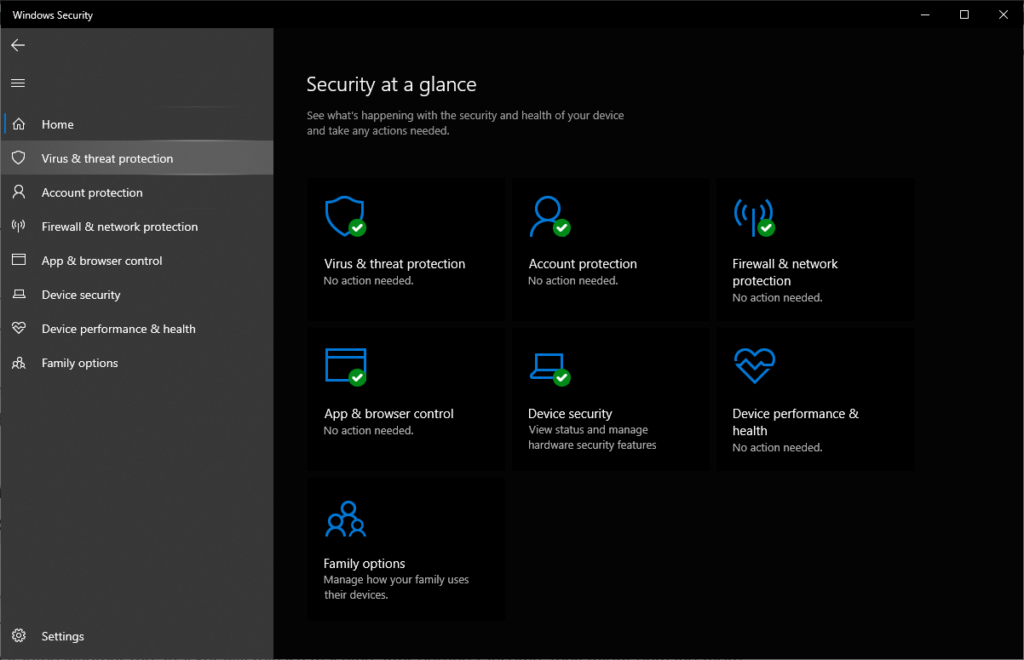The width and height of the screenshot is (1024, 660).
Task: Open Virus & threat protection from its shield tile
Action: tap(345, 216)
